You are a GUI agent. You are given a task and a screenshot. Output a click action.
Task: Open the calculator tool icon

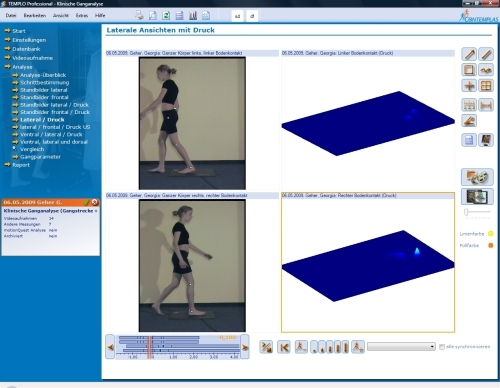[x=469, y=140]
